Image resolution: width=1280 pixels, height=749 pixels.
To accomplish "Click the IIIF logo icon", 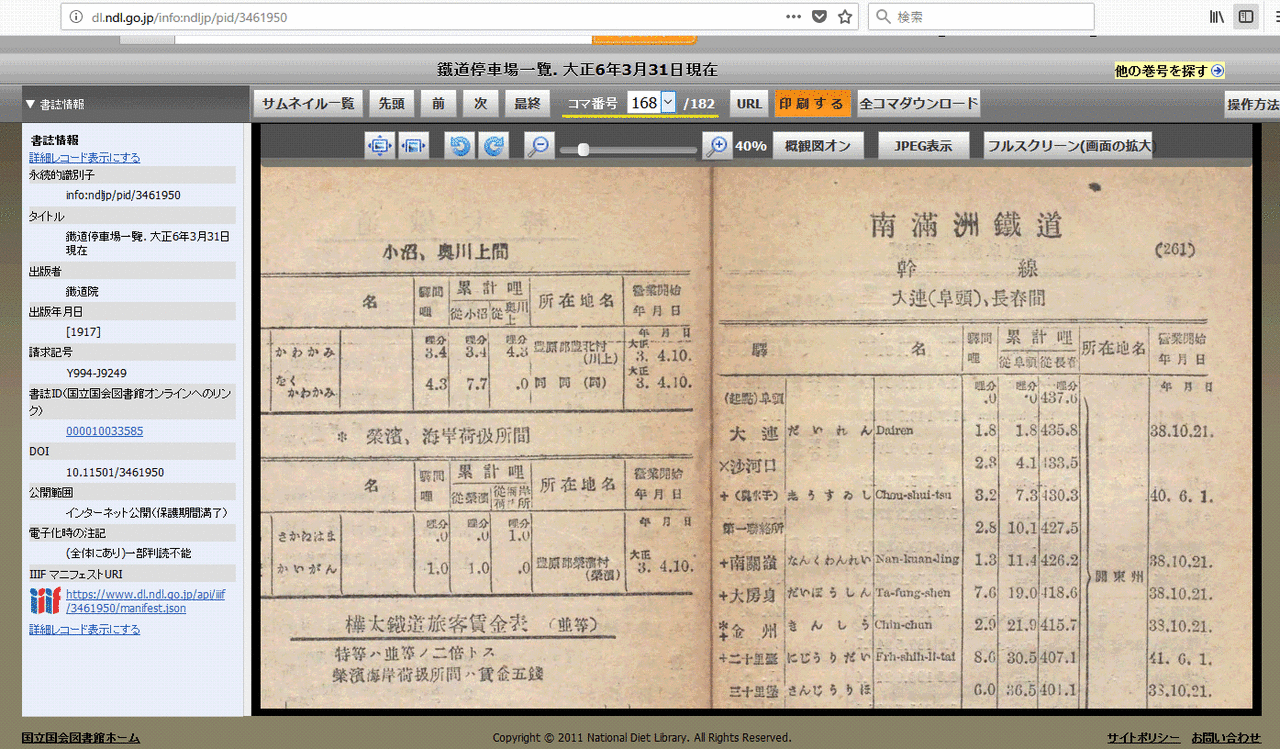I will pos(46,600).
